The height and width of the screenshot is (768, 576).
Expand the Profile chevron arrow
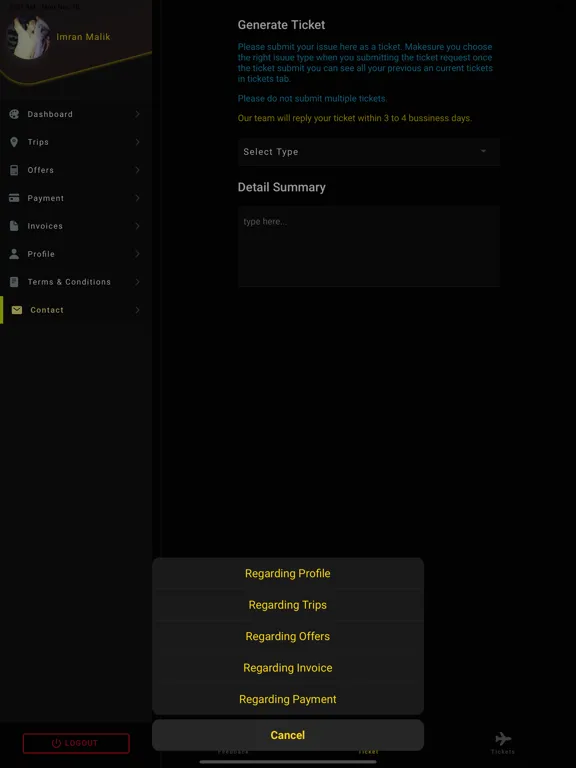coord(138,254)
